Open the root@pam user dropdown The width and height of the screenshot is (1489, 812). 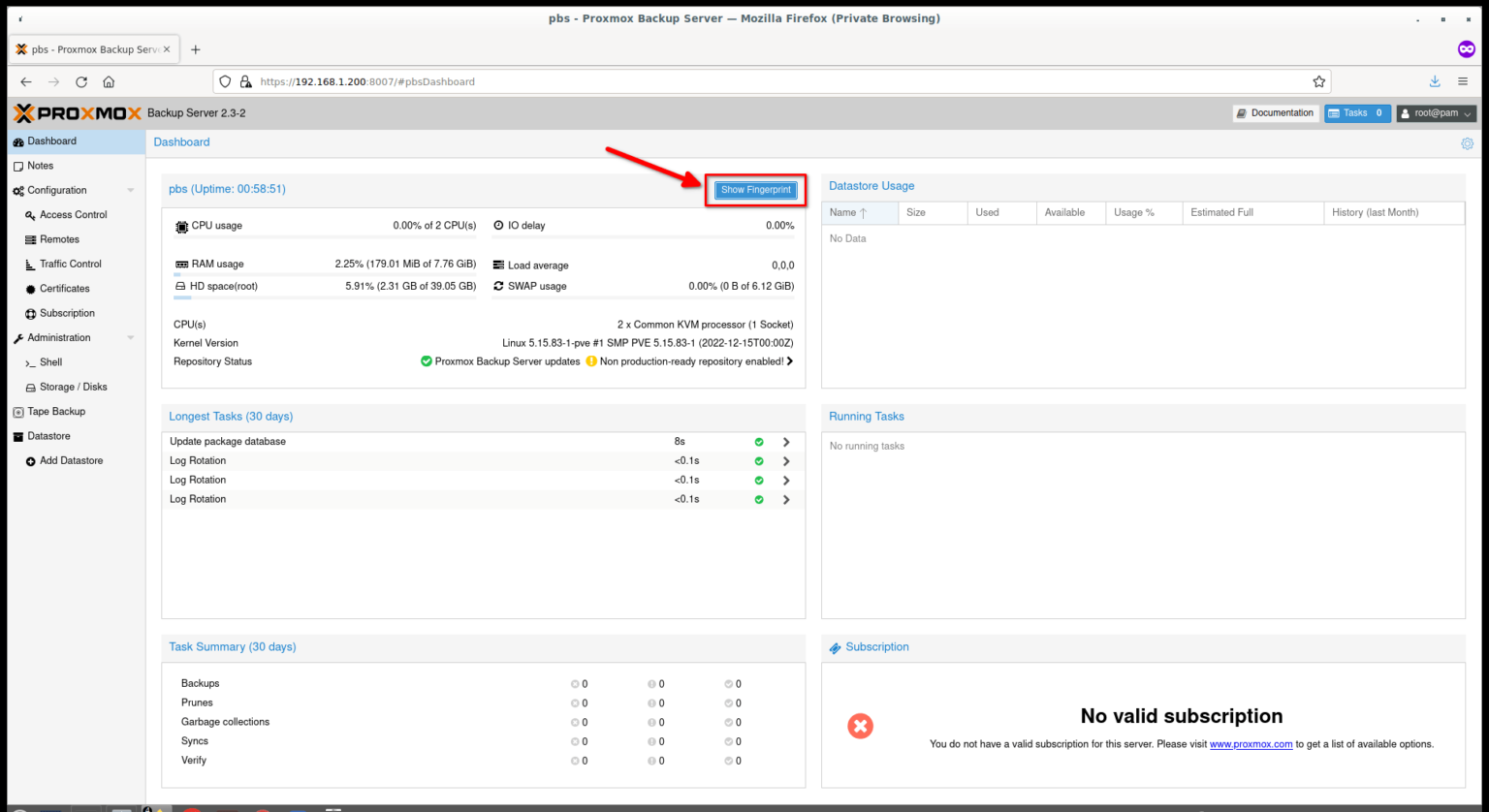(x=1436, y=113)
